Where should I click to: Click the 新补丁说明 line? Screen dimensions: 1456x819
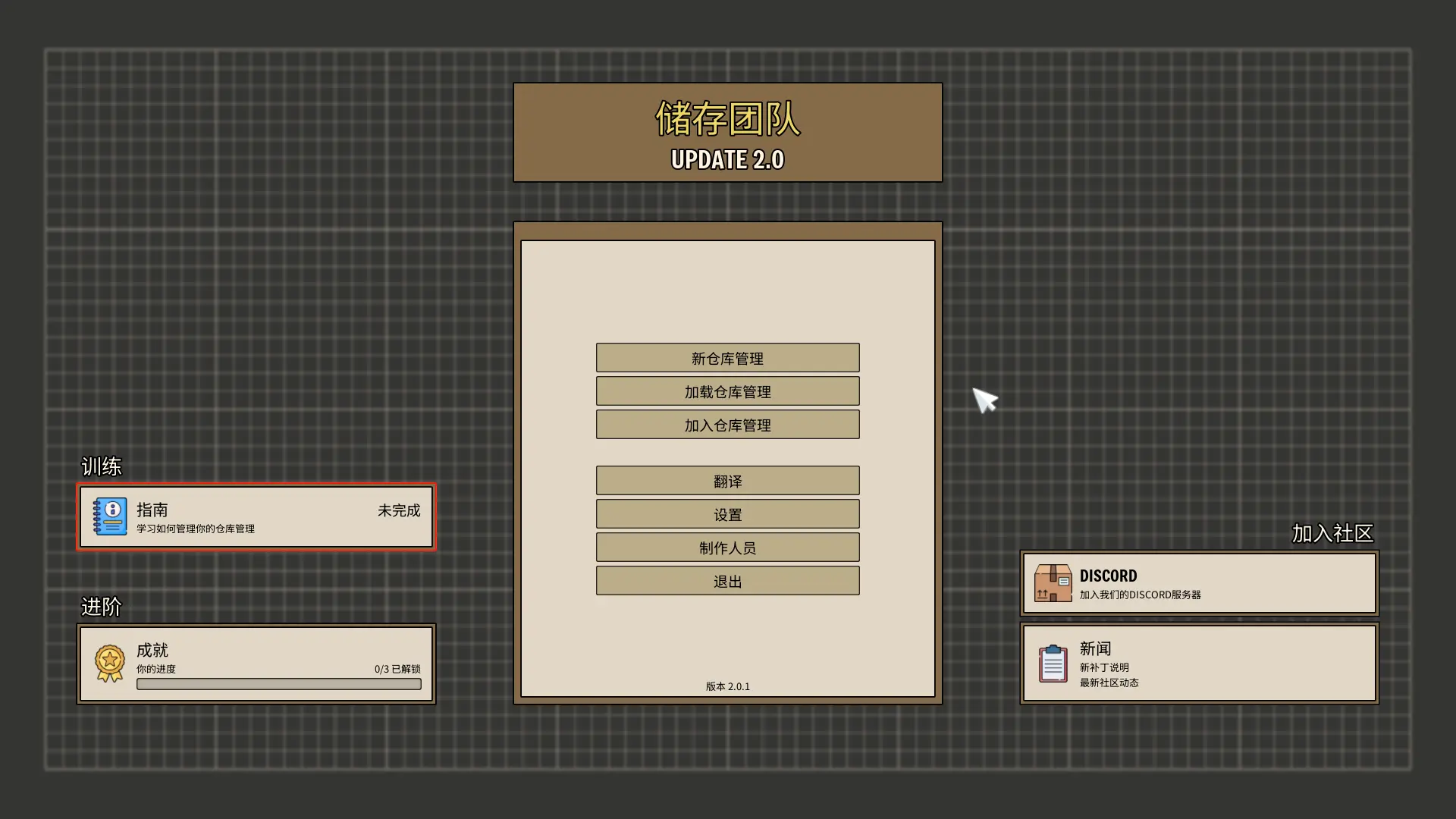[1104, 667]
